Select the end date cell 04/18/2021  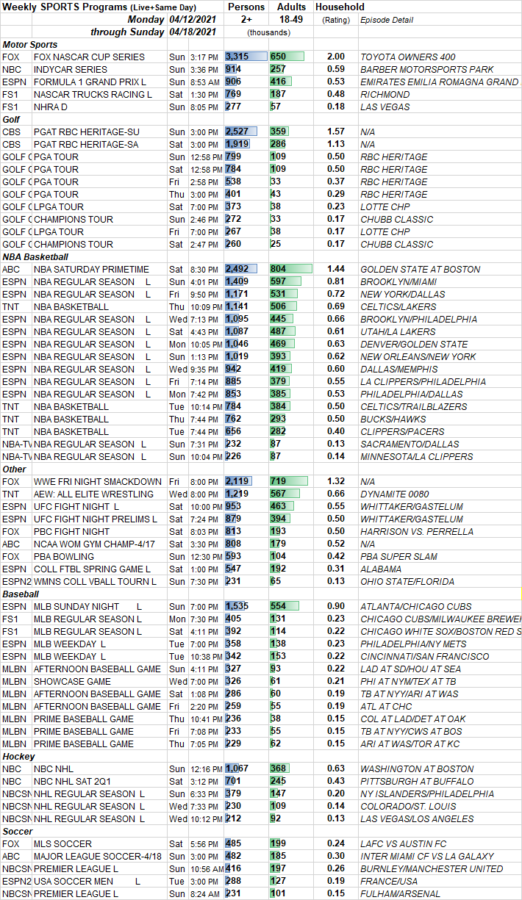click(192, 32)
